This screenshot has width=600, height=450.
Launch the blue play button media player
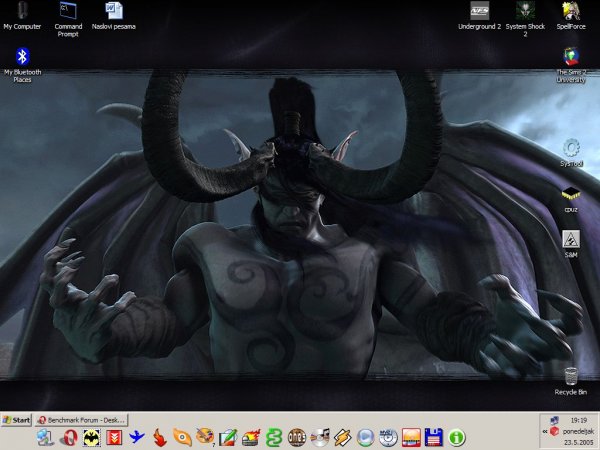[365, 437]
